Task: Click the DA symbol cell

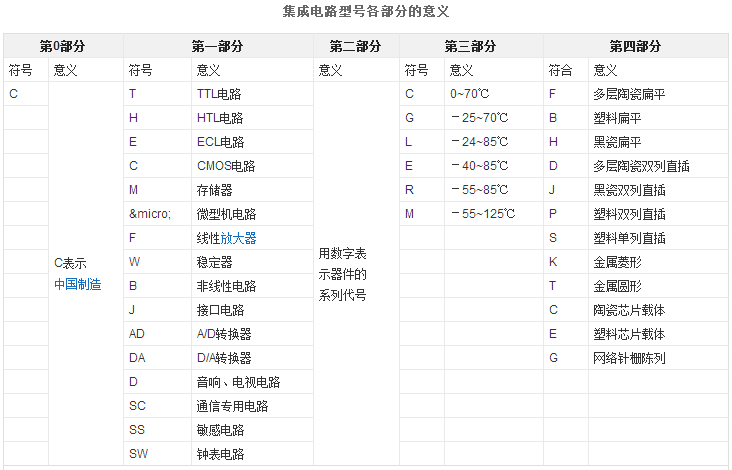Action: click(x=157, y=358)
